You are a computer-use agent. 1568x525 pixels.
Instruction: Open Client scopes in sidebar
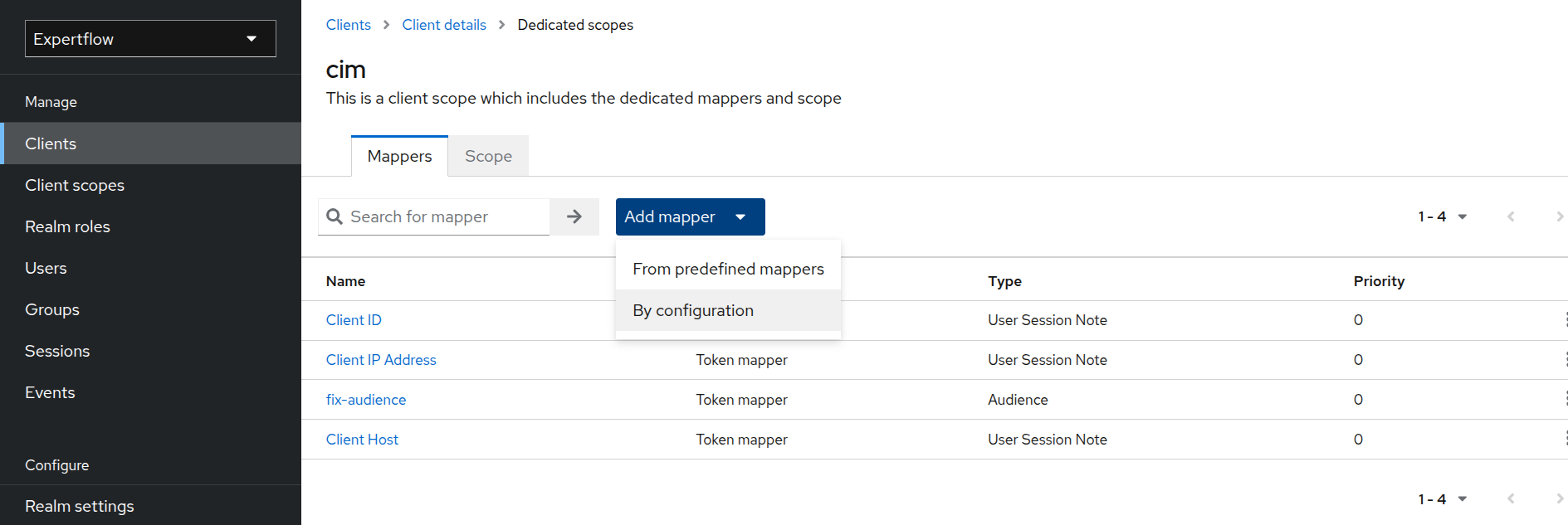point(75,185)
